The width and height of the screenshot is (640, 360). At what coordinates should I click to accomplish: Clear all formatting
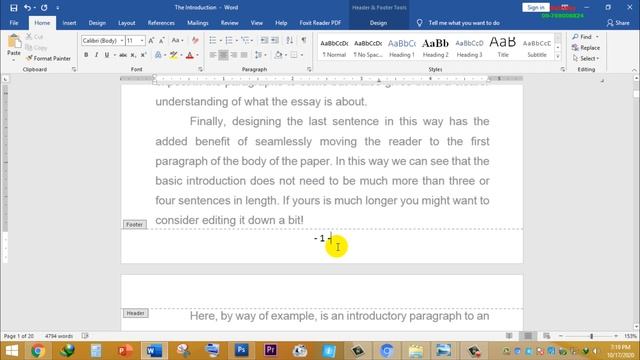(x=195, y=40)
